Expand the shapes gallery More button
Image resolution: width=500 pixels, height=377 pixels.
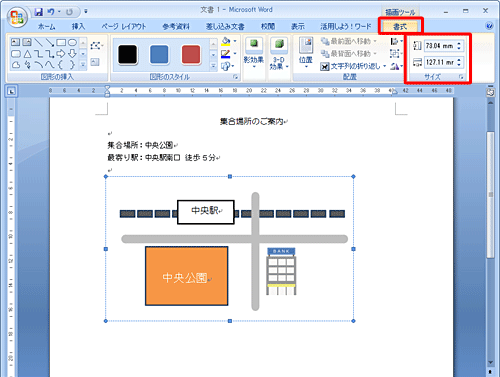click(x=83, y=65)
